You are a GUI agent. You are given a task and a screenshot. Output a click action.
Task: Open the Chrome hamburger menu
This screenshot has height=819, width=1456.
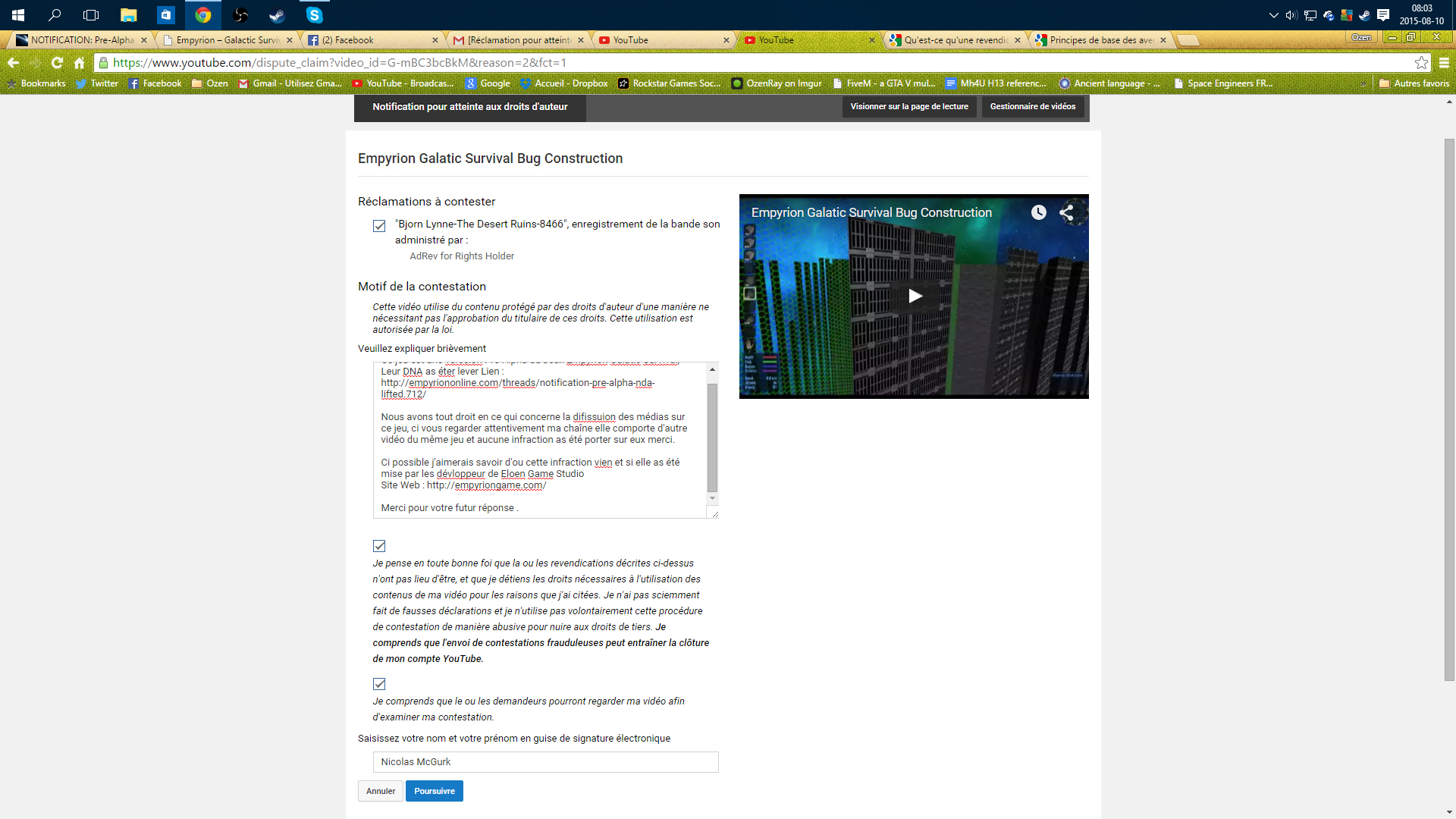[x=1444, y=63]
